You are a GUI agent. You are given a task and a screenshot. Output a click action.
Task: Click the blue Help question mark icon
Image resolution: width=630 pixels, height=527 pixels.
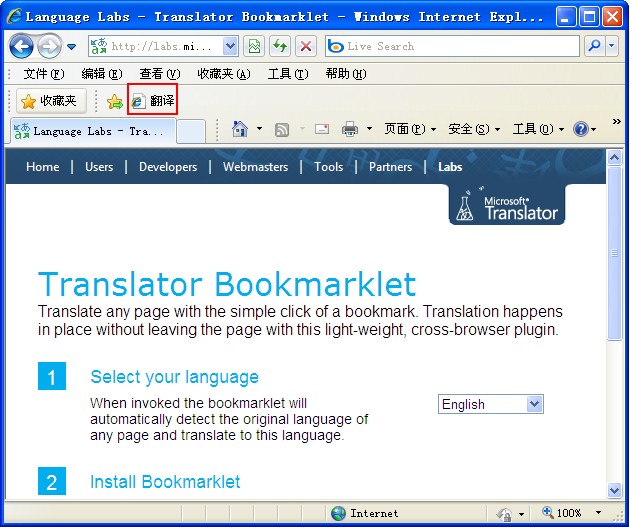pyautogui.click(x=581, y=129)
